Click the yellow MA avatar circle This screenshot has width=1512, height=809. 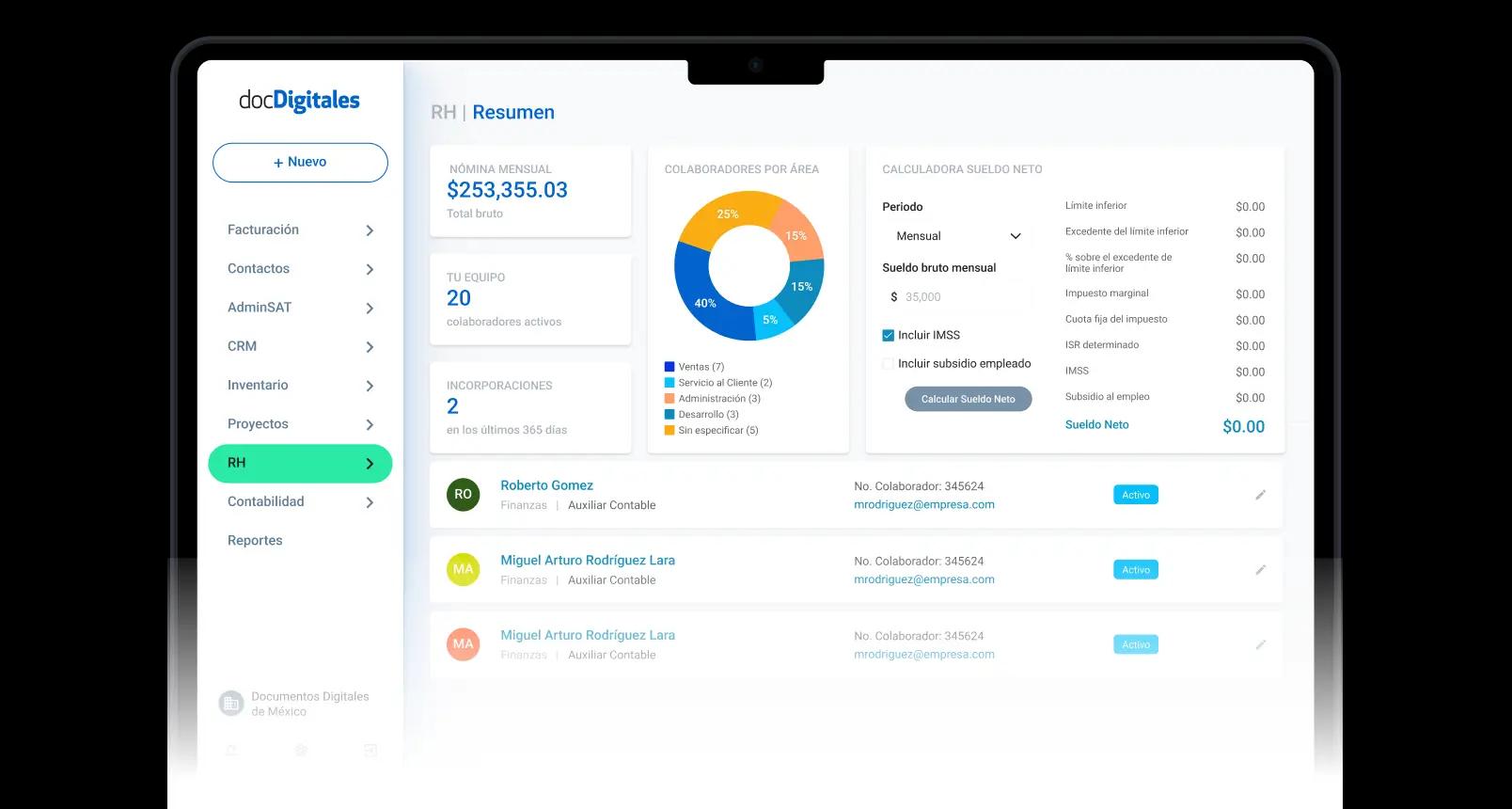coord(463,569)
